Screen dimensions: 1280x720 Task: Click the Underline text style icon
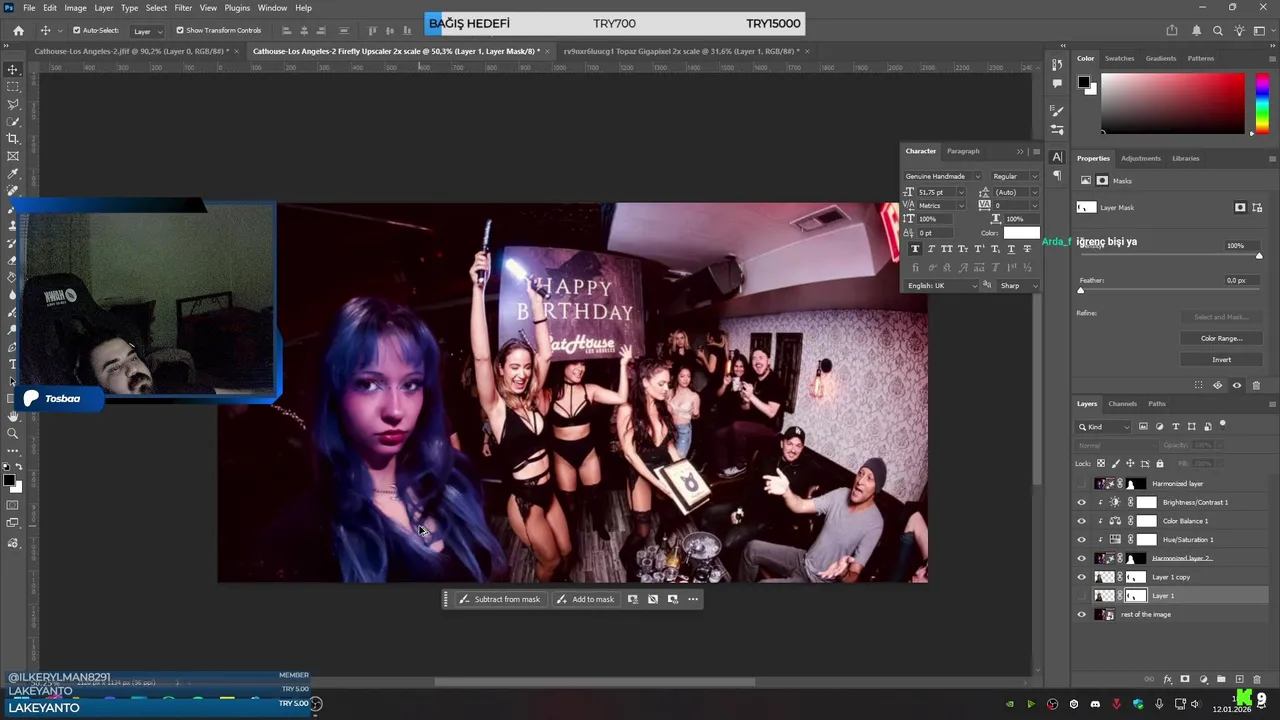point(1011,249)
